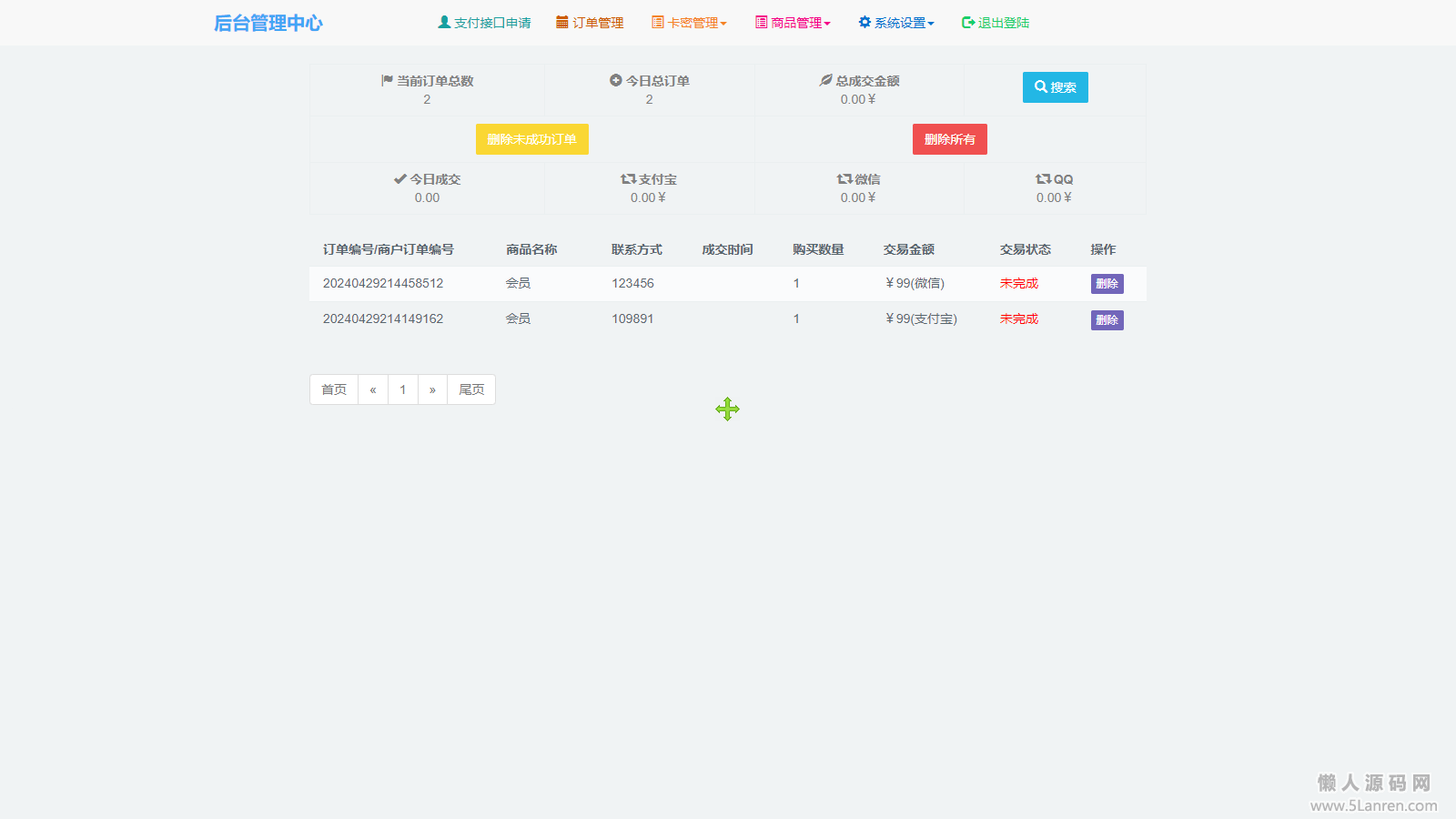
Task: Click the yellow 删除未成功订单 button
Action: (x=532, y=139)
